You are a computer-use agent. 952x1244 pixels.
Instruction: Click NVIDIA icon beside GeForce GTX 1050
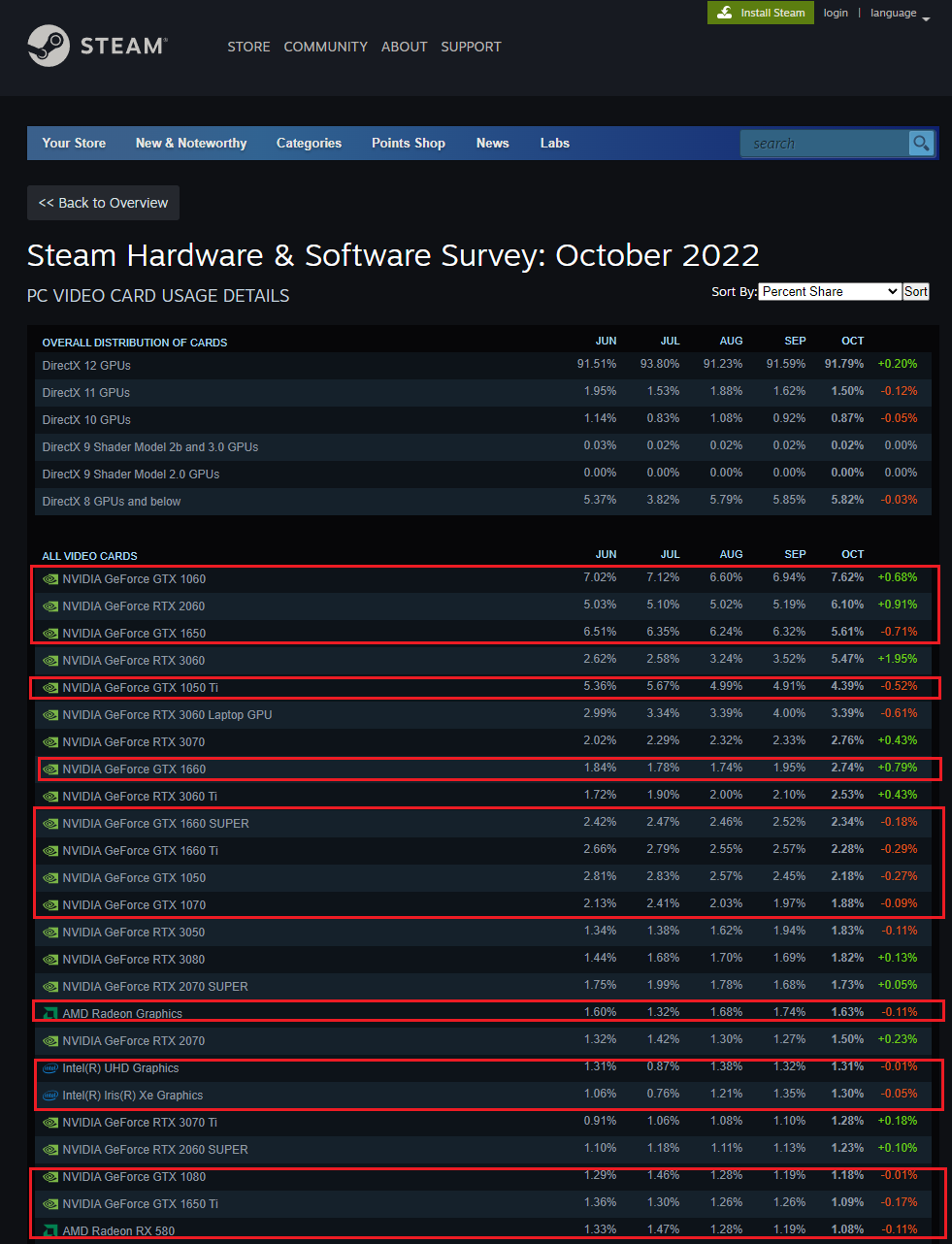[50, 878]
